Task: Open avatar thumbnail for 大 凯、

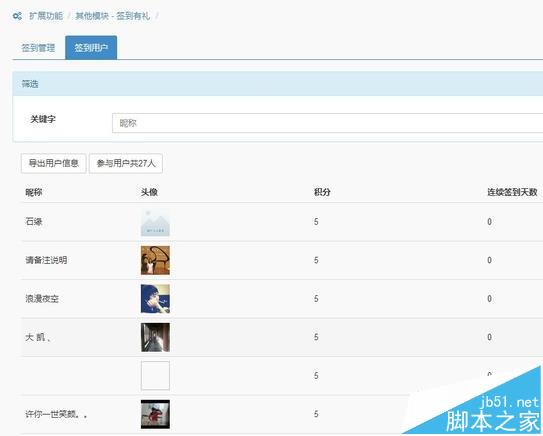Action: pos(155,337)
